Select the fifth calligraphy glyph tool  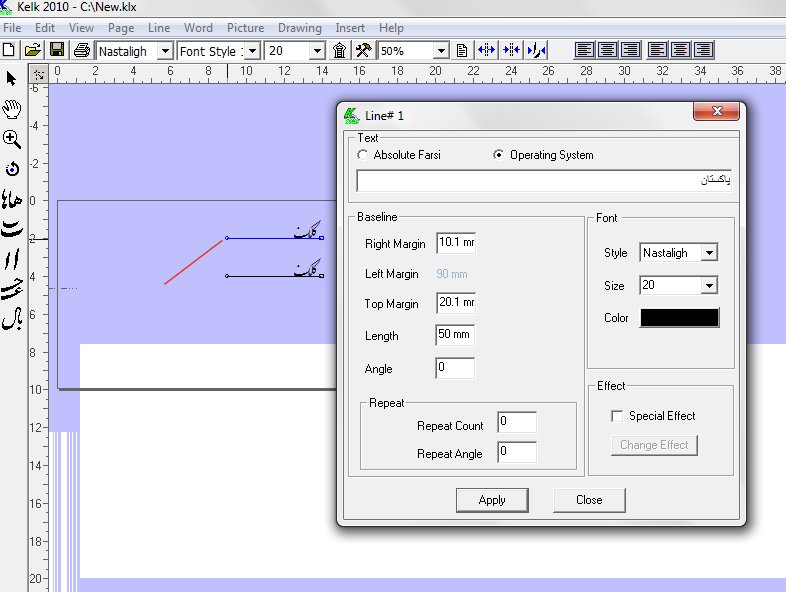pyautogui.click(x=12, y=289)
